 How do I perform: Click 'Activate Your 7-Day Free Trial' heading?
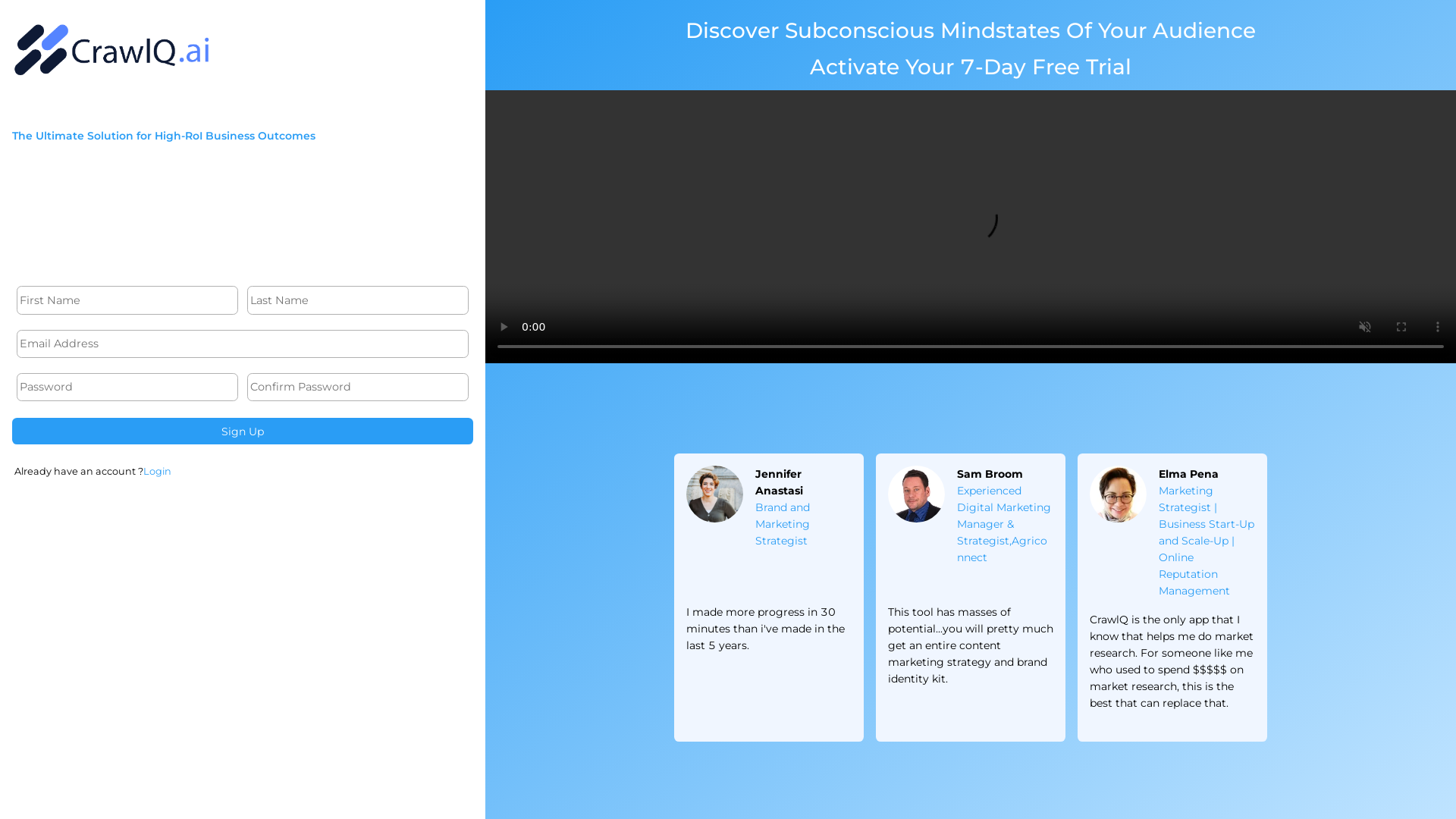coord(971,67)
